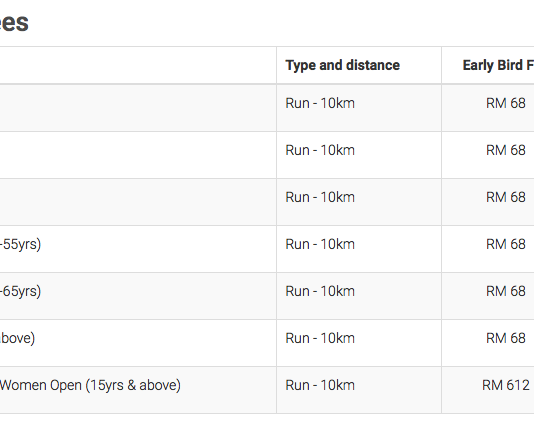Click the 'Women Open (15yrs & above)' category
The image size is (534, 432).
pos(90,385)
